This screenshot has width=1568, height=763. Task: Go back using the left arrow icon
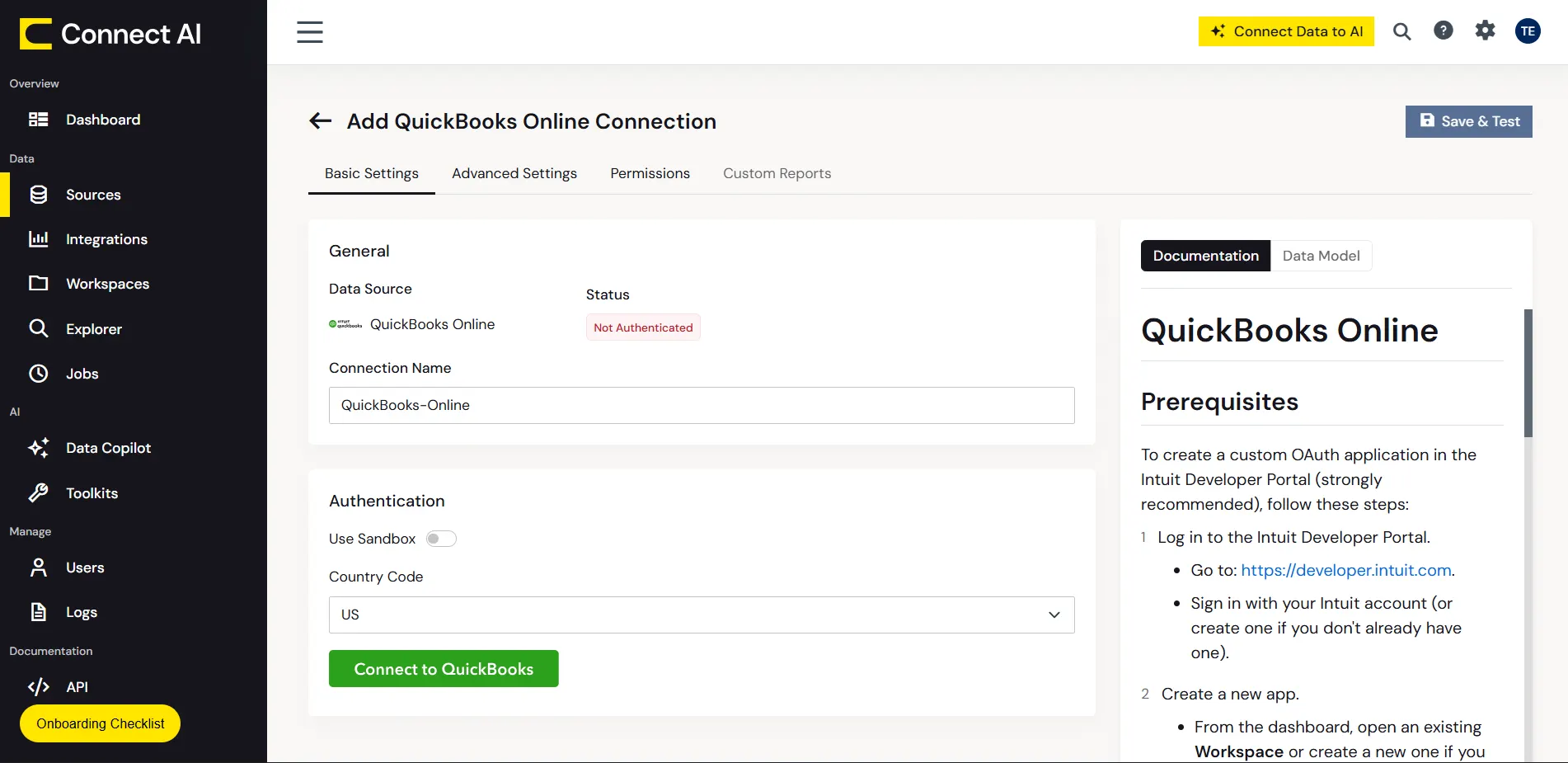321,121
